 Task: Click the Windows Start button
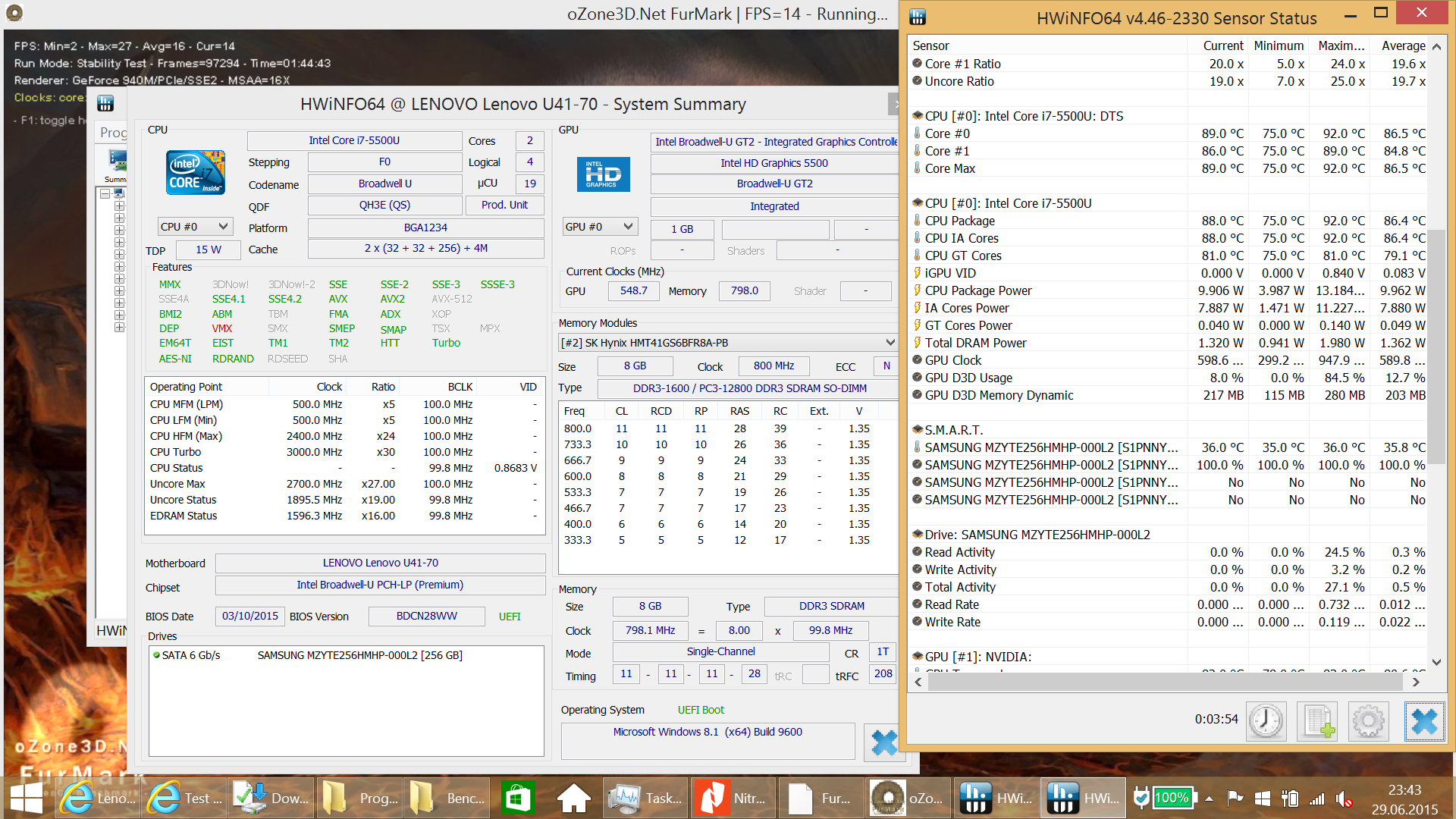tap(27, 798)
